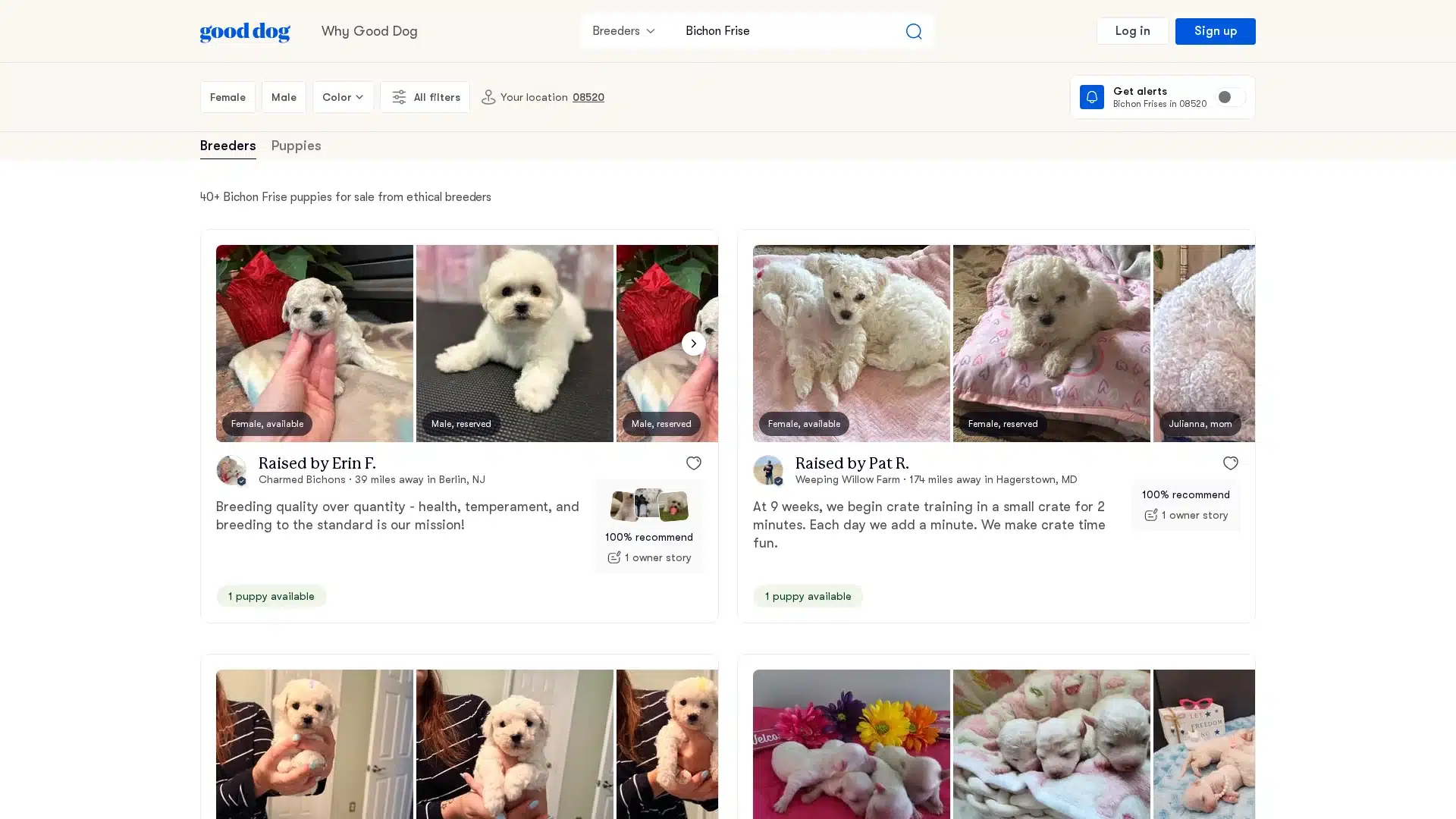The height and width of the screenshot is (819, 1456).
Task: Save Pat R. breeder with heart icon
Action: [x=1230, y=463]
